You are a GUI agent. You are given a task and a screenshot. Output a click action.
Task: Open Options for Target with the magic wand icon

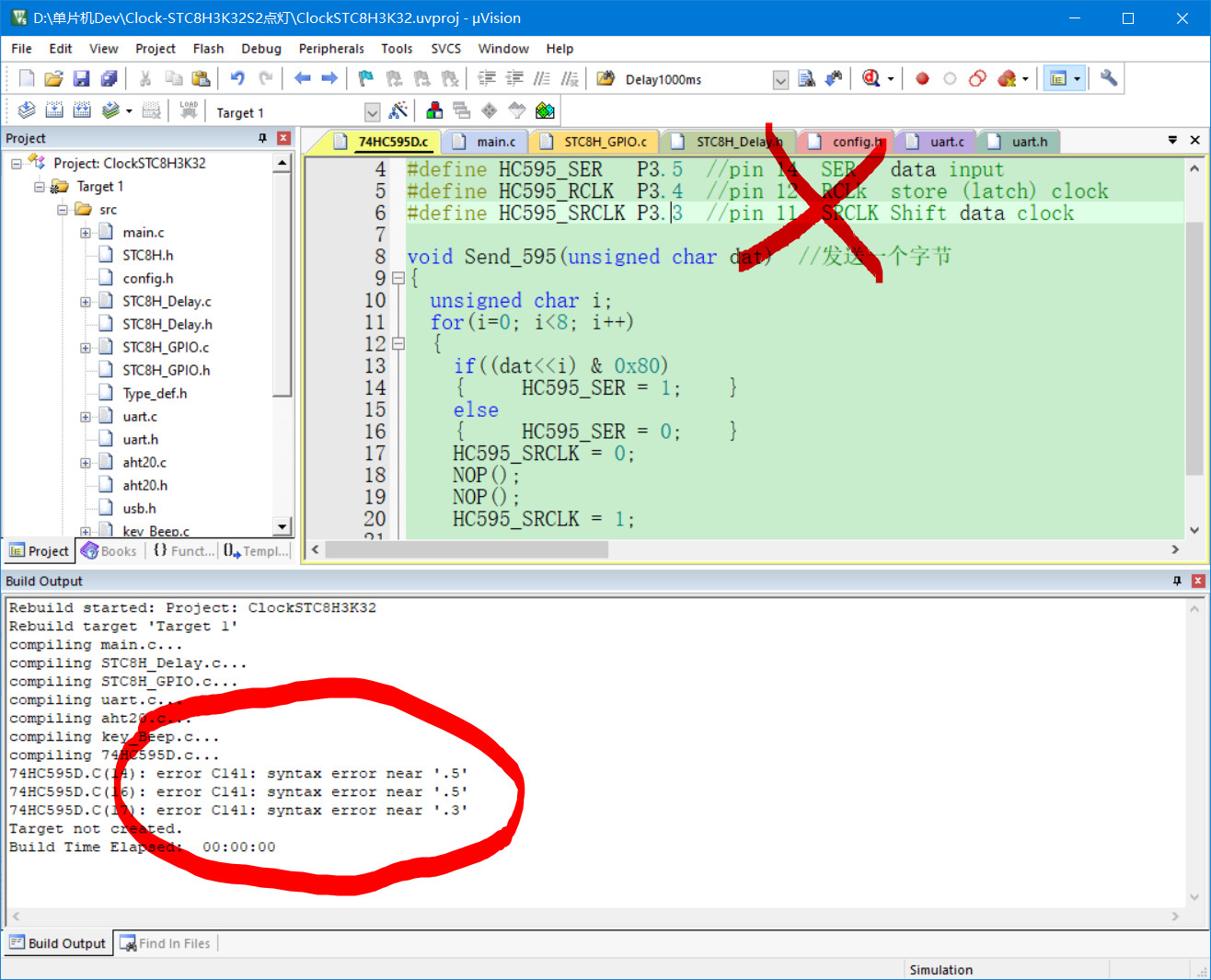[x=398, y=111]
